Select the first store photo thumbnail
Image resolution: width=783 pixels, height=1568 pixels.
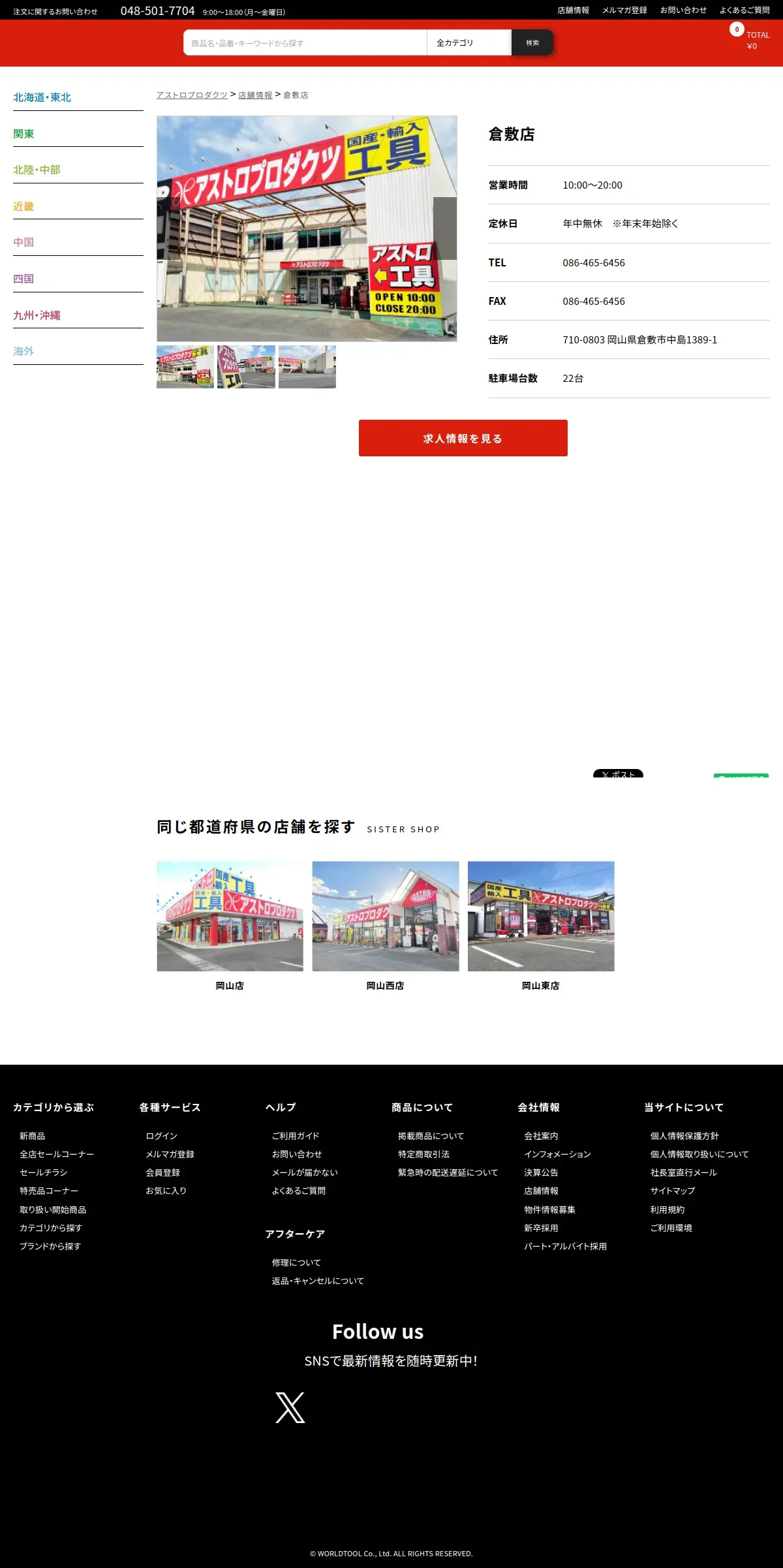tap(185, 367)
